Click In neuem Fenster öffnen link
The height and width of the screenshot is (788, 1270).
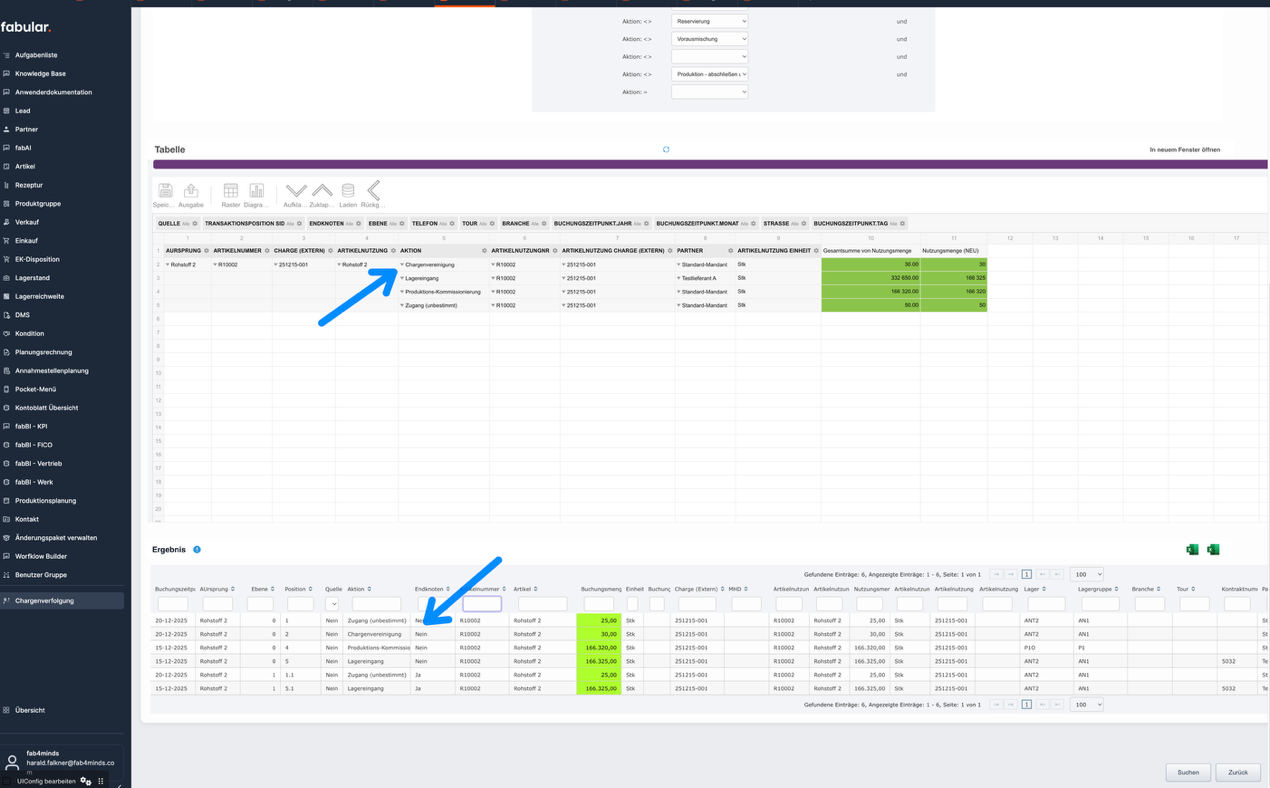coord(1184,150)
